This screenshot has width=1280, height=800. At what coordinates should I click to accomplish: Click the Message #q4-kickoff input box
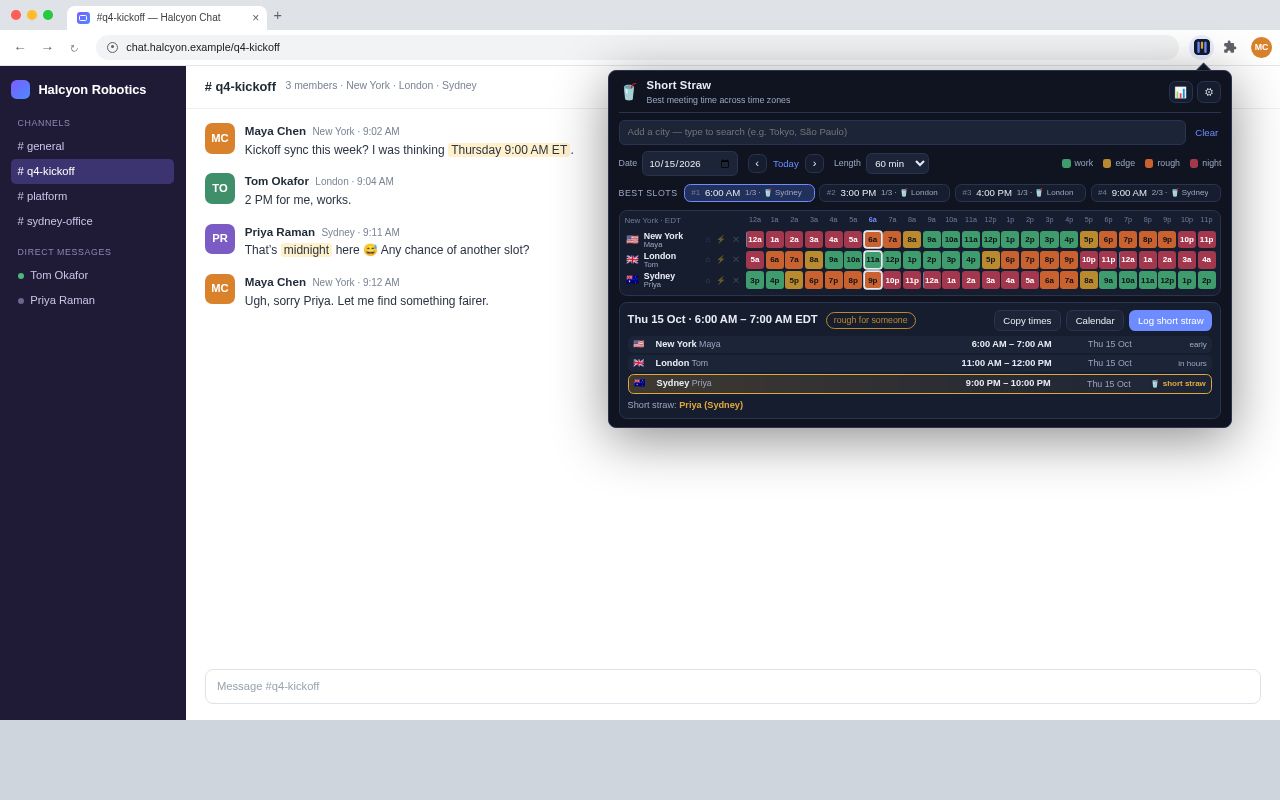point(732,687)
